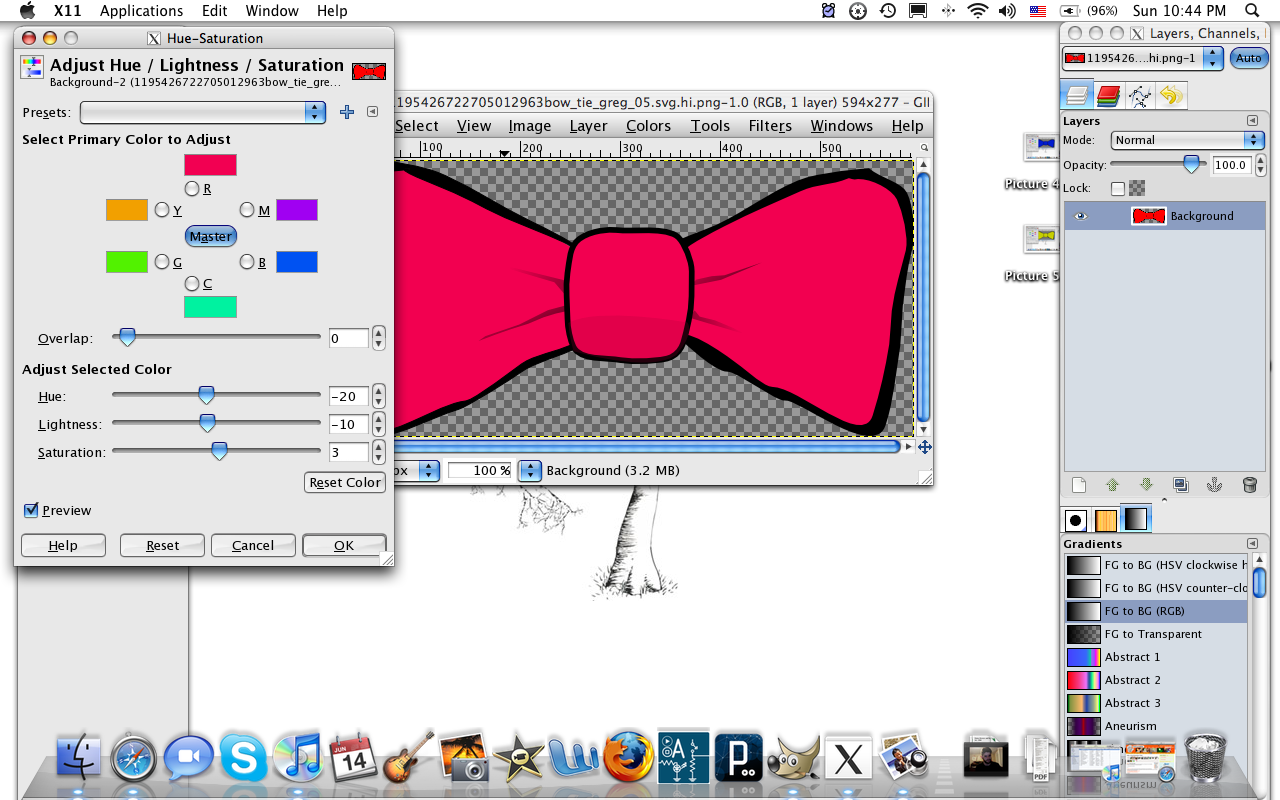1280x800 pixels.
Task: Click the blue color swatch
Action: coord(297,262)
